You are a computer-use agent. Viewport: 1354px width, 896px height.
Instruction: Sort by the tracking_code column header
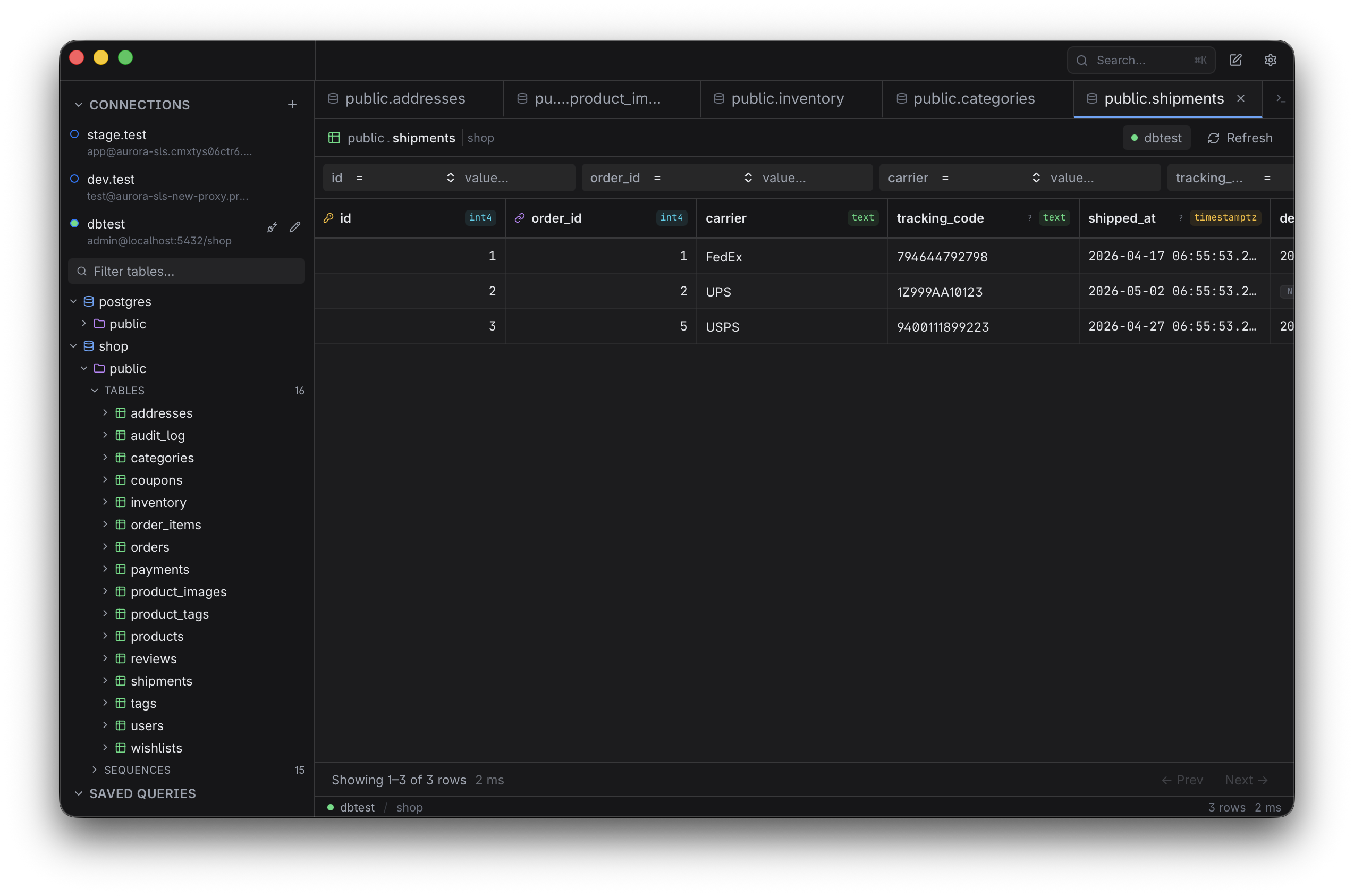coord(983,218)
